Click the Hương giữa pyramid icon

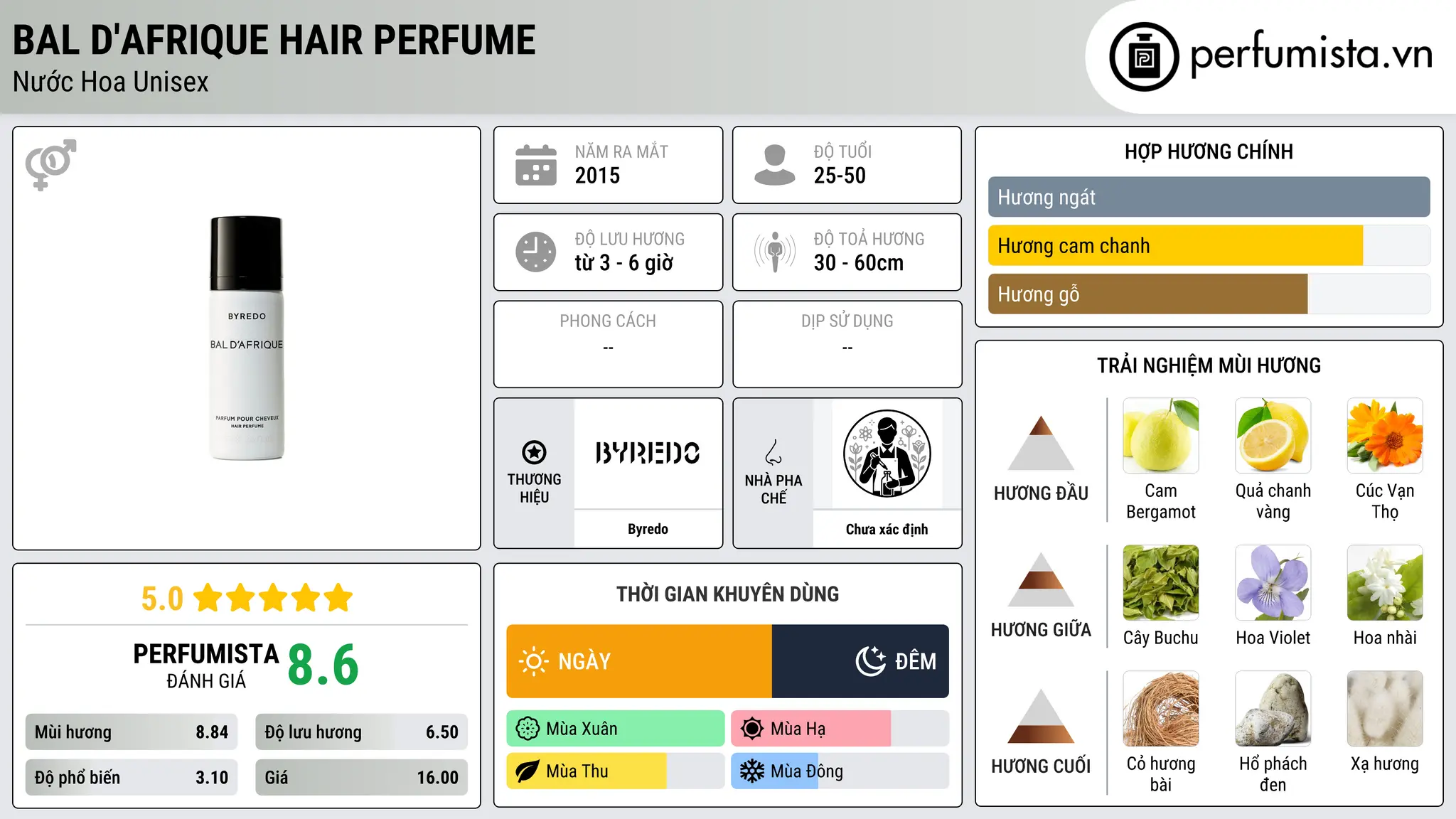click(1041, 579)
